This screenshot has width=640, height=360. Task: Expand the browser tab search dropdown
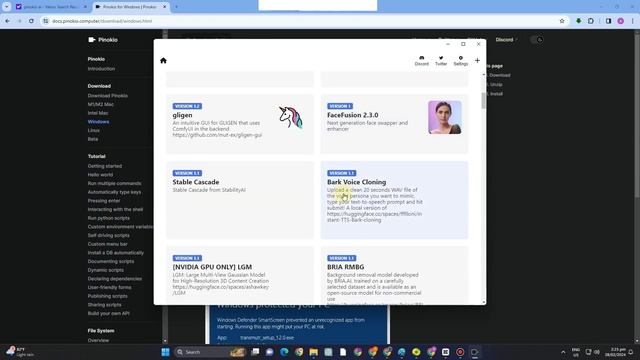coord(7,7)
